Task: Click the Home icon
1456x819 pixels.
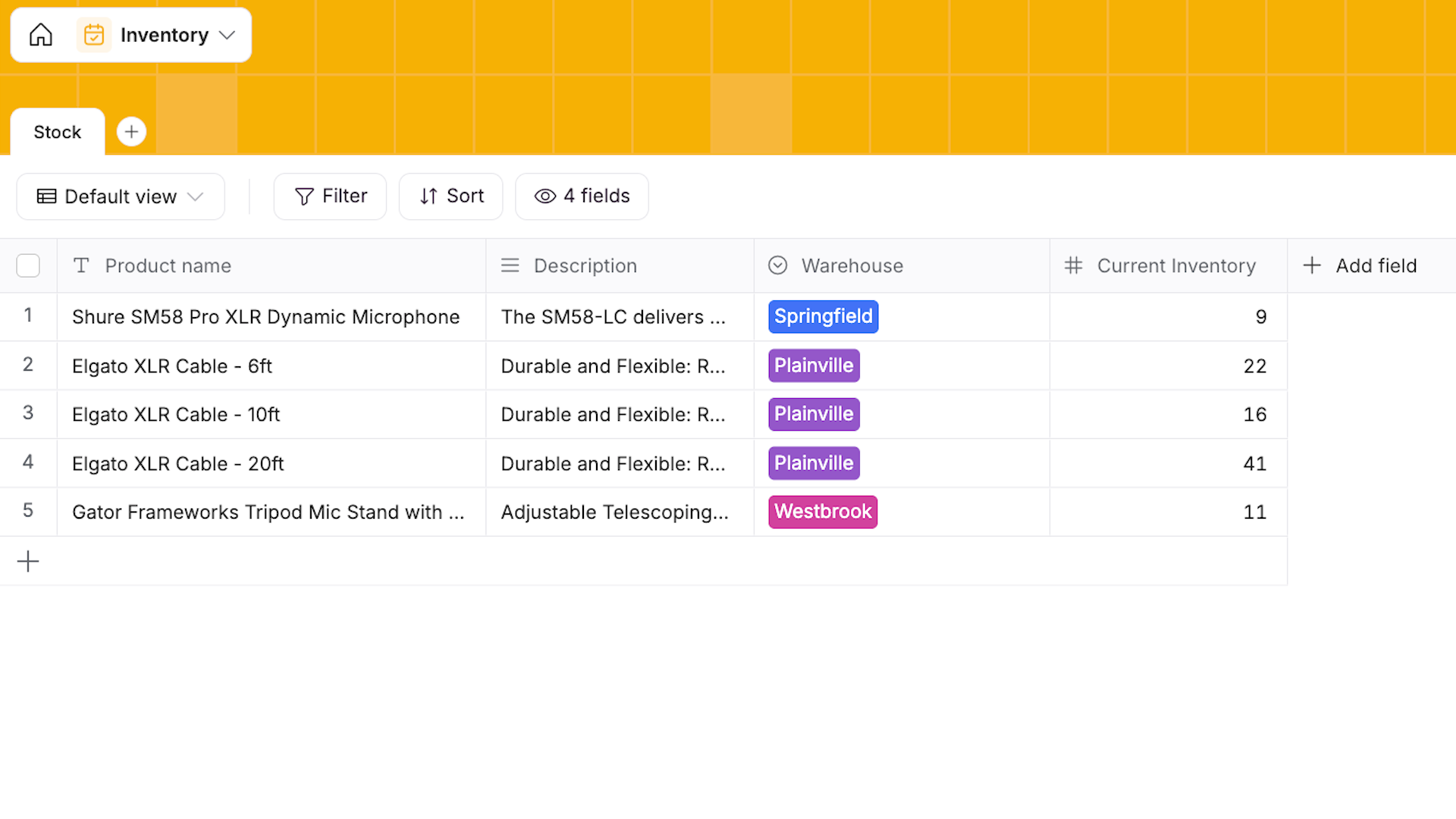Action: tap(40, 34)
